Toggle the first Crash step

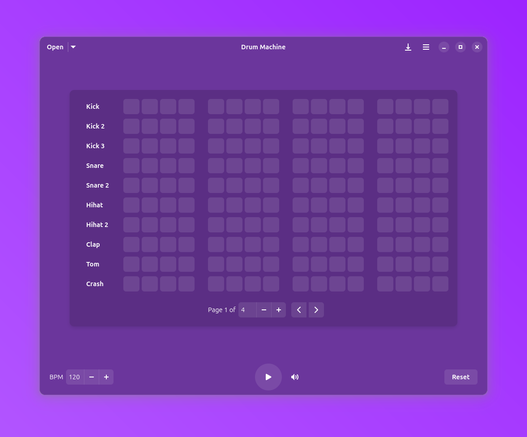(x=131, y=284)
